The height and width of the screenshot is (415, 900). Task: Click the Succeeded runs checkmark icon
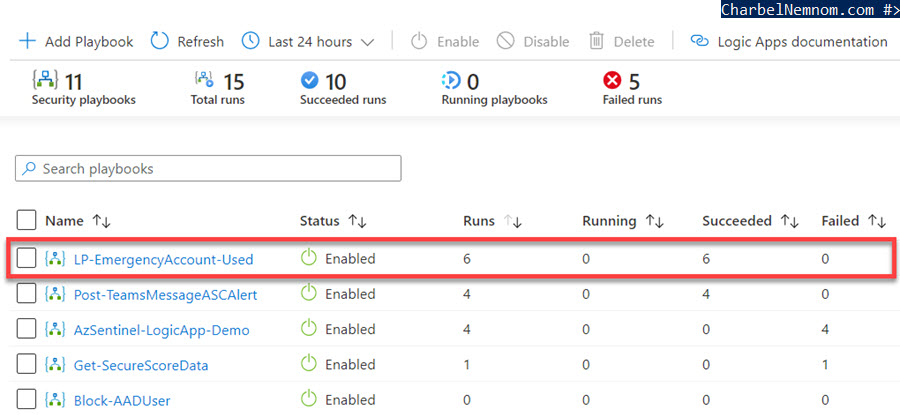(309, 81)
